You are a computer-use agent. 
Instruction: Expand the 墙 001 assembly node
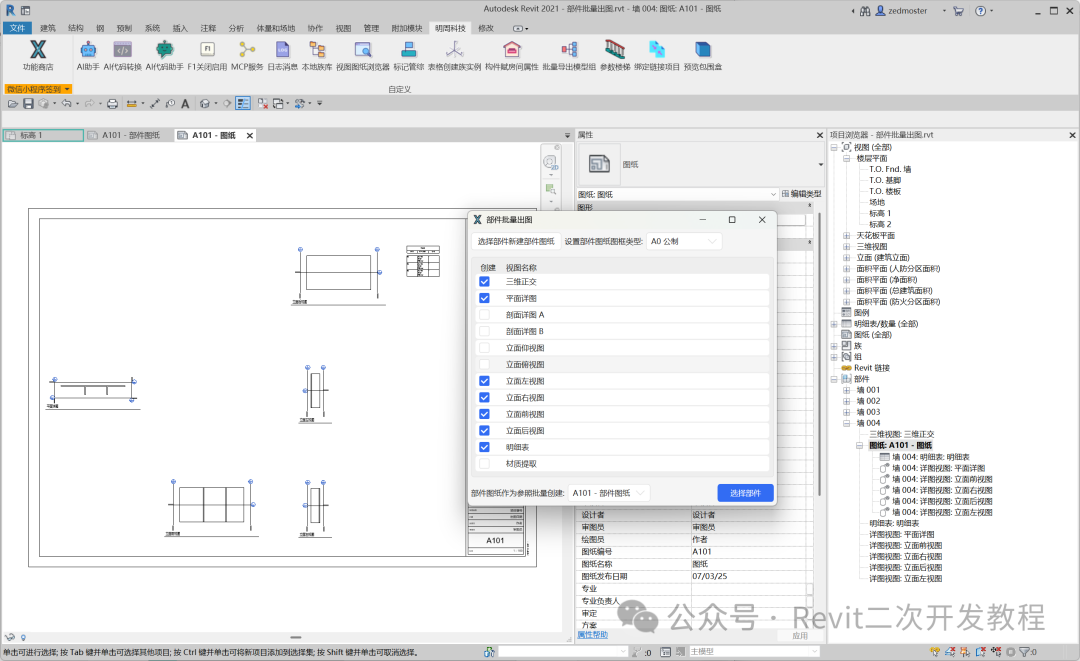tap(847, 390)
